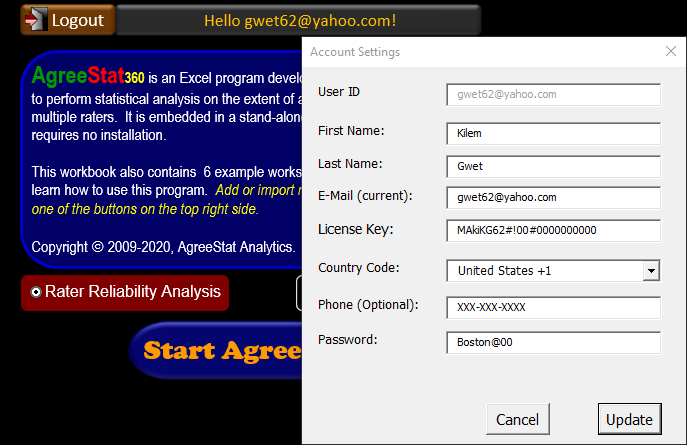Click the greyed-out User ID field

pos(553,95)
